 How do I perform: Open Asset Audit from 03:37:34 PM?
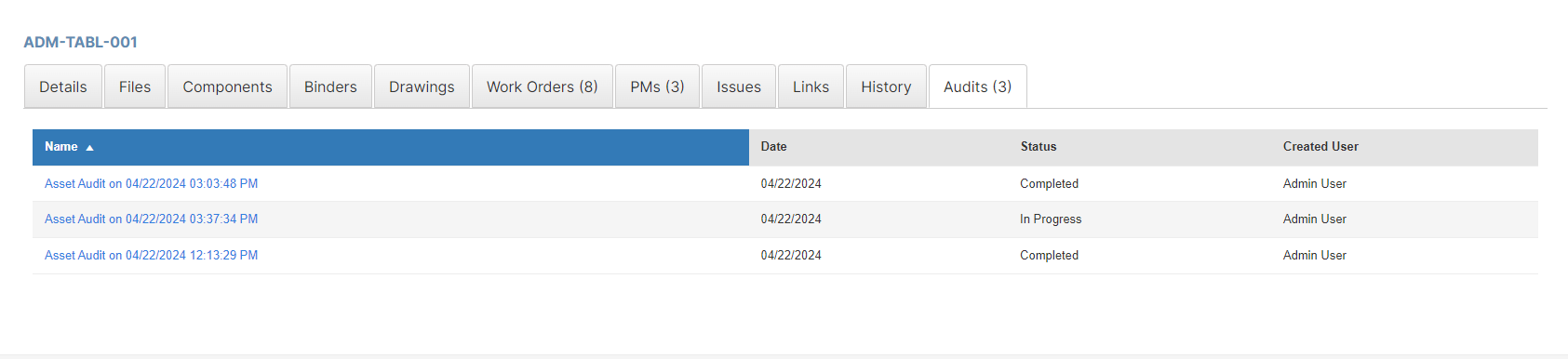[151, 219]
